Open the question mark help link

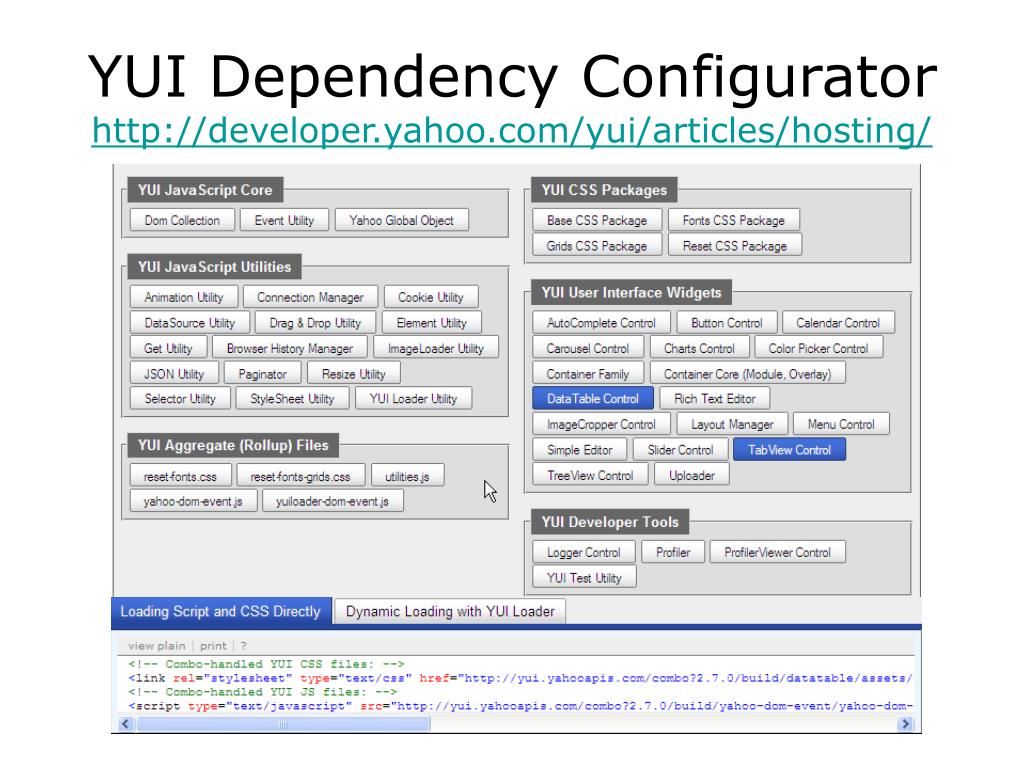point(244,646)
